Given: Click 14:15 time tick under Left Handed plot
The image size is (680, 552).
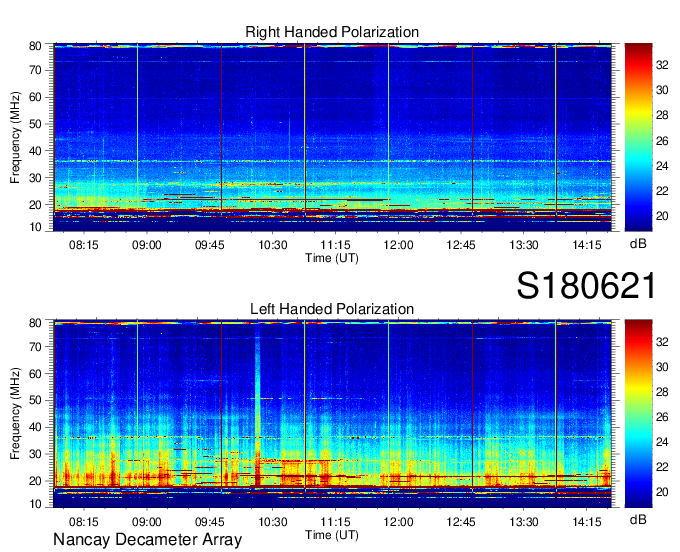Looking at the screenshot, I should (x=587, y=522).
